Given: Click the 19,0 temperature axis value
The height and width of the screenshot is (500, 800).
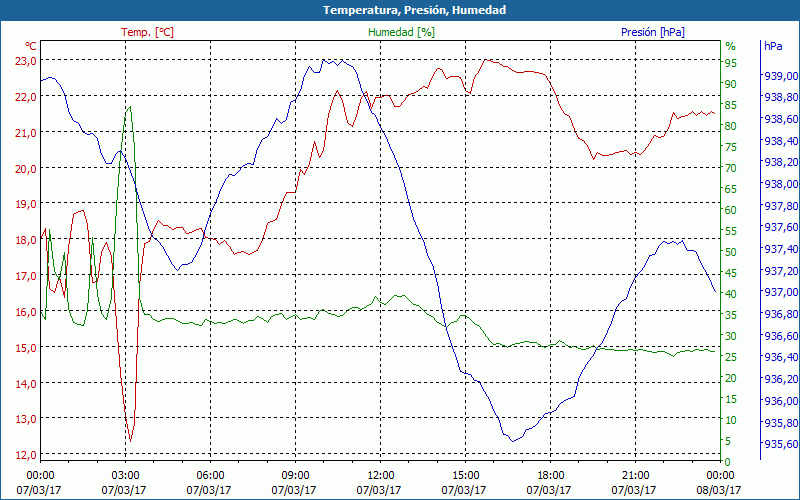Looking at the screenshot, I should tap(24, 204).
